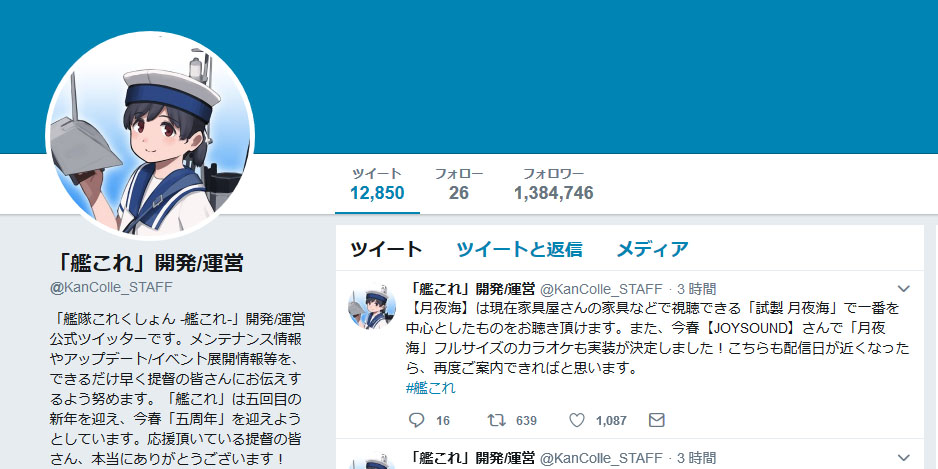Open the large KanColle profile avatar
The width and height of the screenshot is (938, 469).
pyautogui.click(x=150, y=135)
